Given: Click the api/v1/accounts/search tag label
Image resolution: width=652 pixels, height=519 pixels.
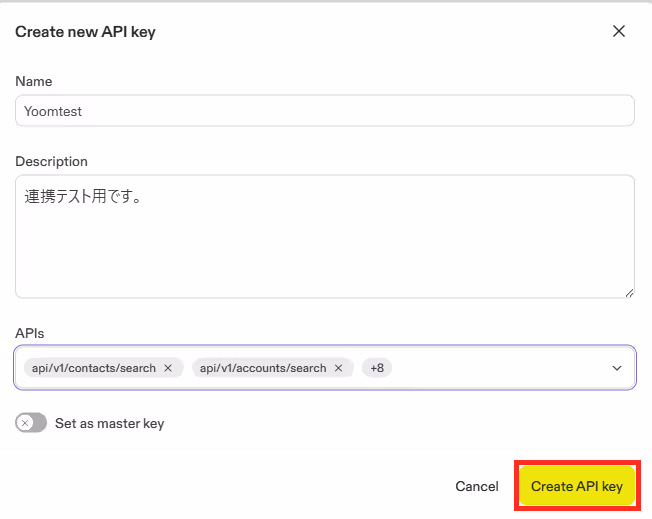Looking at the screenshot, I should coord(263,368).
